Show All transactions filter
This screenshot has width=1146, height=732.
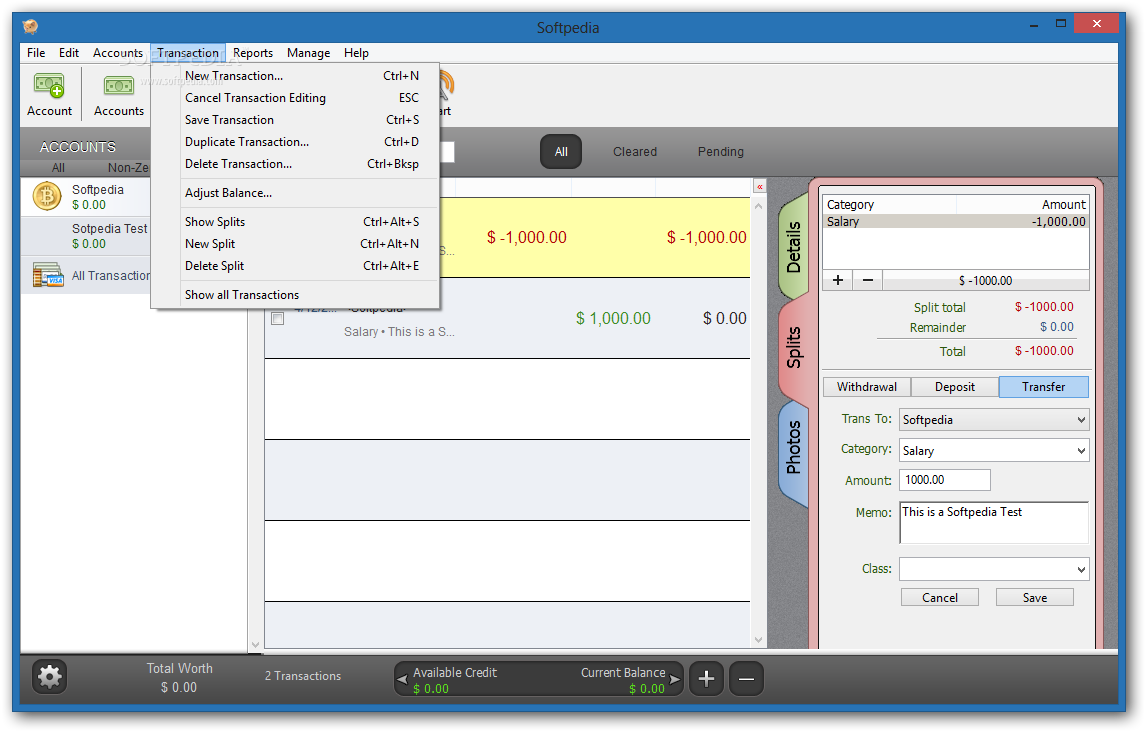click(561, 152)
